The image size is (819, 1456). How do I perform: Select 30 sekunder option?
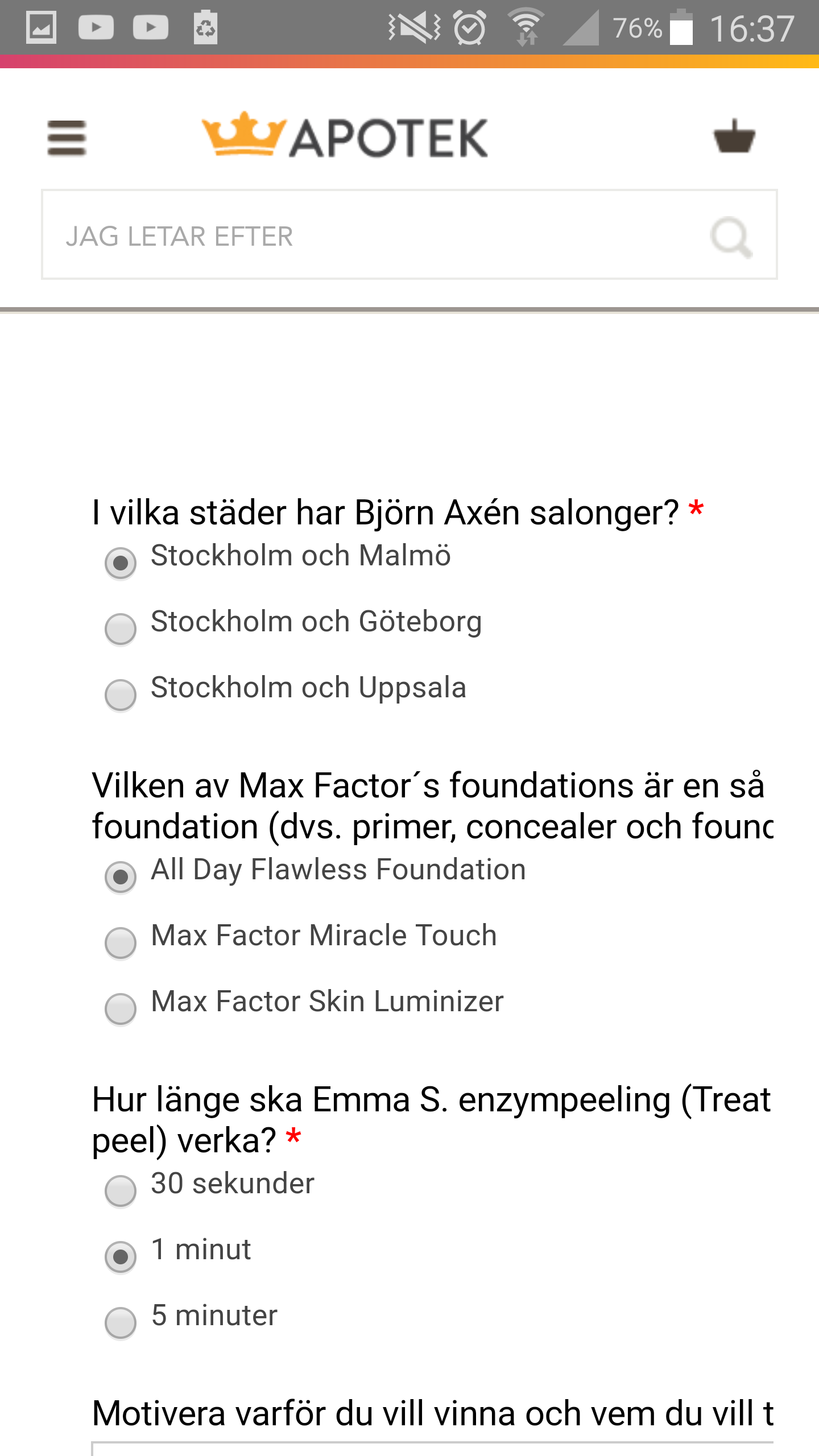click(121, 1191)
